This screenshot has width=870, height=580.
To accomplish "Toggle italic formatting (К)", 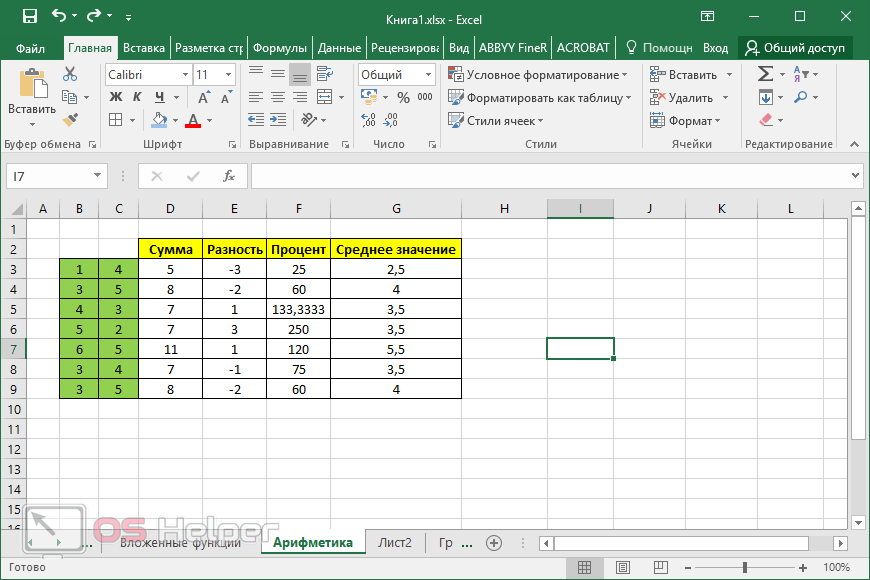I will point(136,97).
